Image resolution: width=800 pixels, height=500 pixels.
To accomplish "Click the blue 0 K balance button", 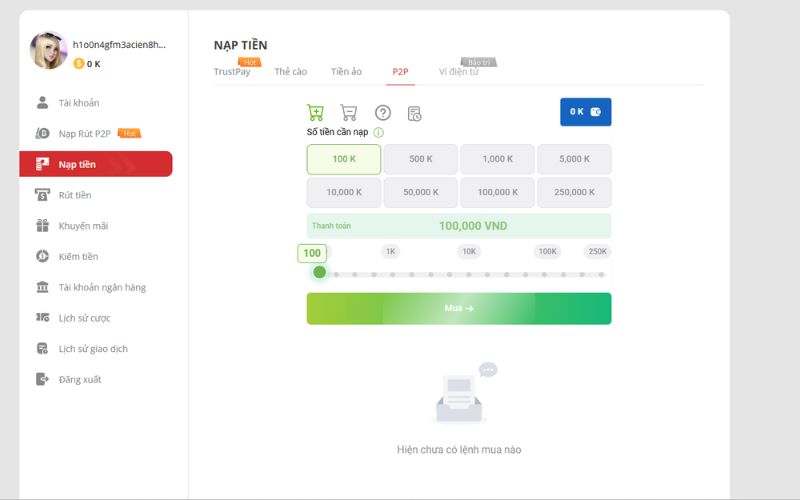I will pos(585,112).
